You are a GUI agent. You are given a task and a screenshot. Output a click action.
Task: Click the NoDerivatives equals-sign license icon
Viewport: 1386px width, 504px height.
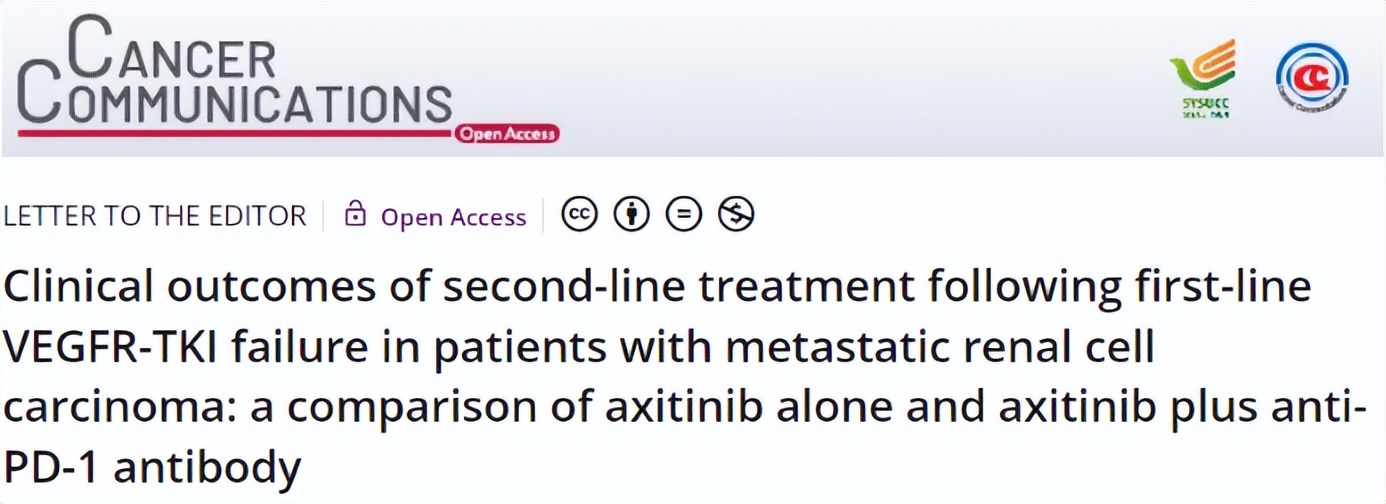click(x=684, y=215)
